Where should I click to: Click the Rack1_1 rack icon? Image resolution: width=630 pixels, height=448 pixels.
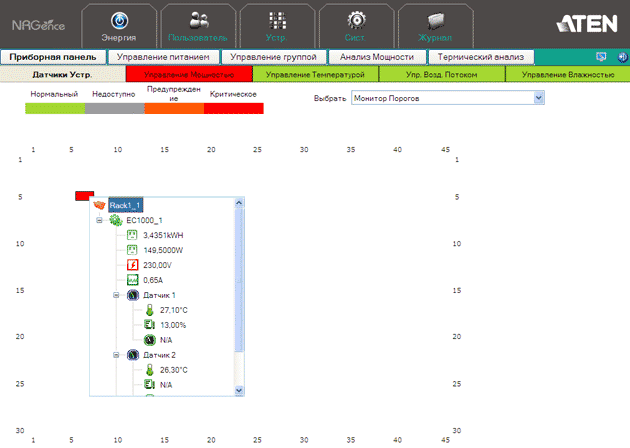point(99,205)
